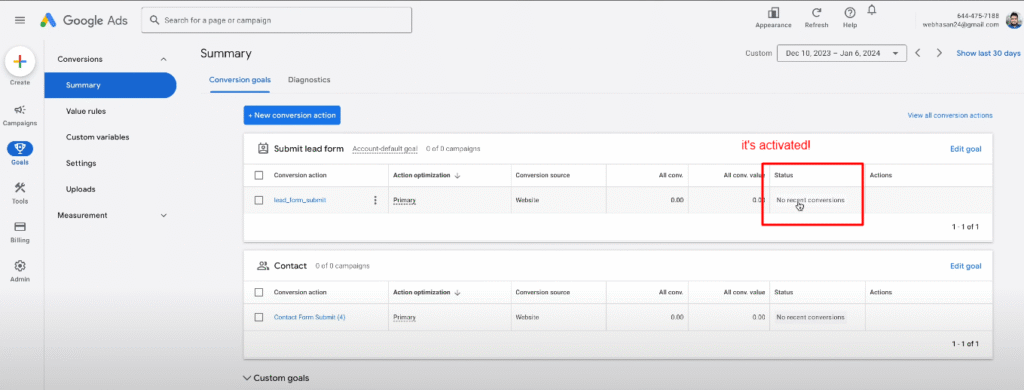
Task: Click the search magnifier icon
Action: click(155, 20)
